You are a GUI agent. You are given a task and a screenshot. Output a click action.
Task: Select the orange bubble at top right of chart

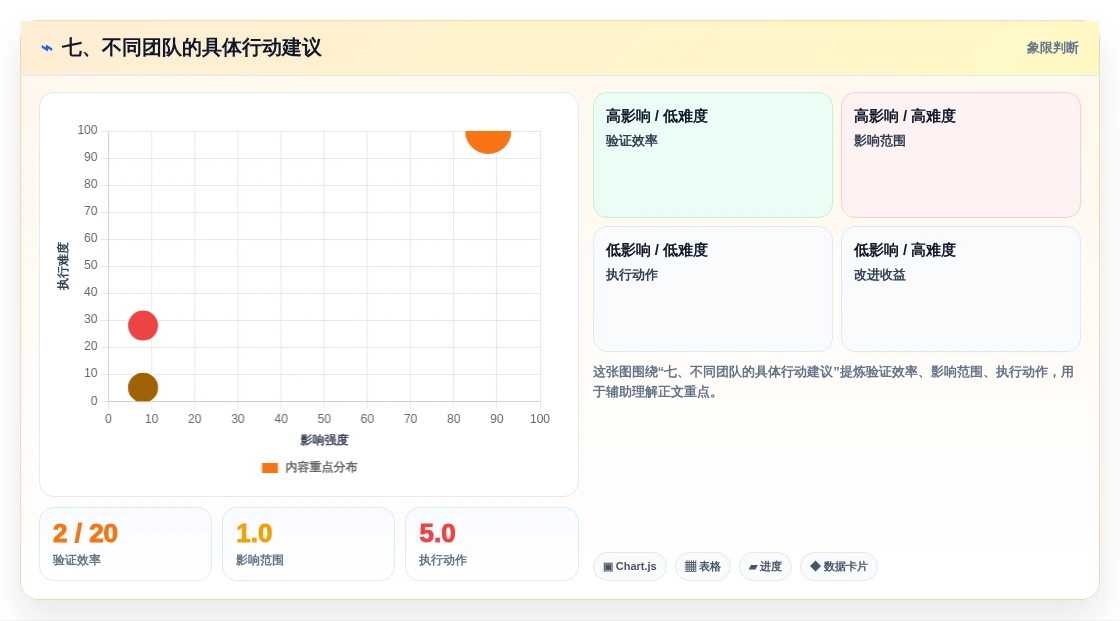[x=488, y=141]
